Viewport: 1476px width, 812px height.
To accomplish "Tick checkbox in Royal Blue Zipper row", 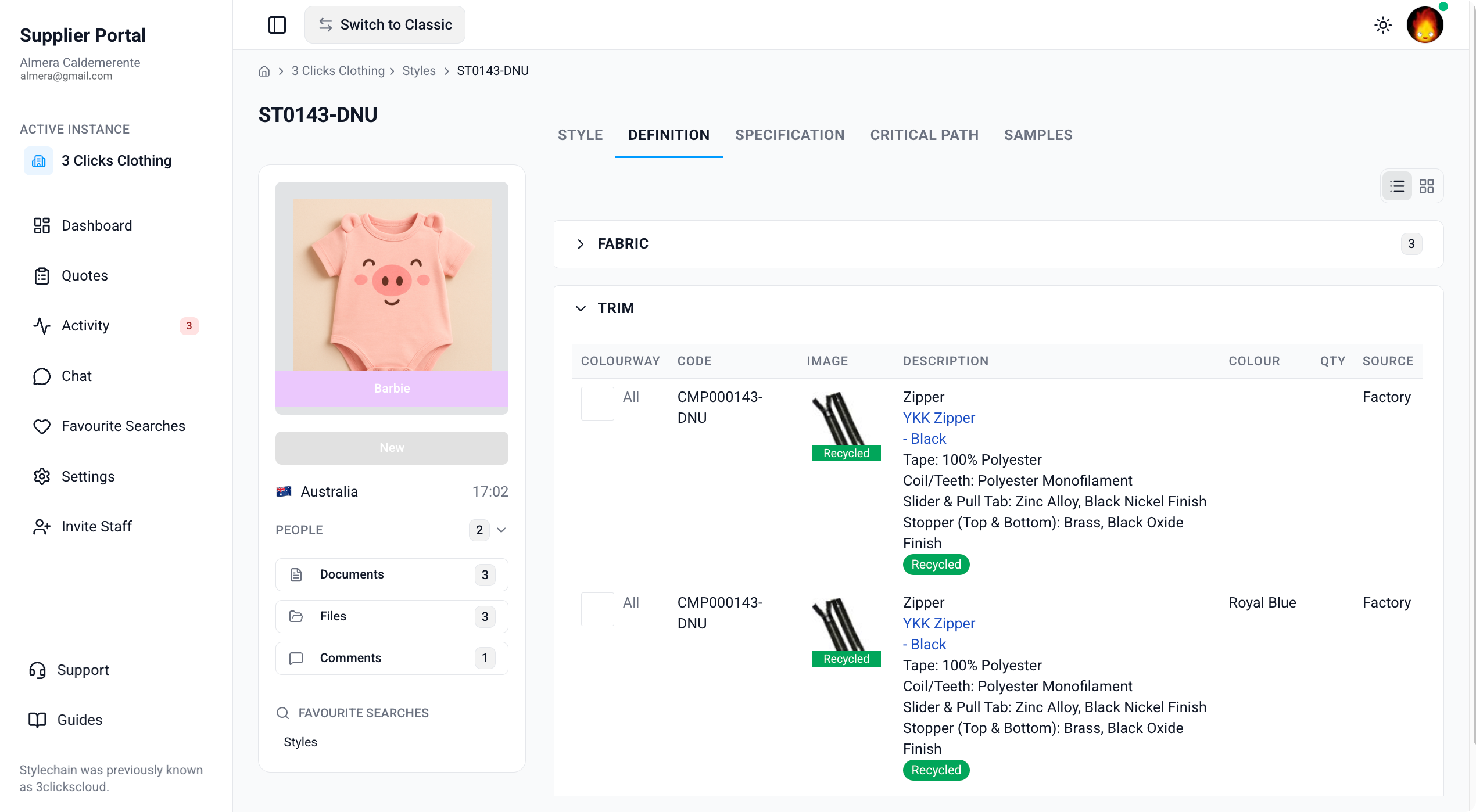I will 597,609.
